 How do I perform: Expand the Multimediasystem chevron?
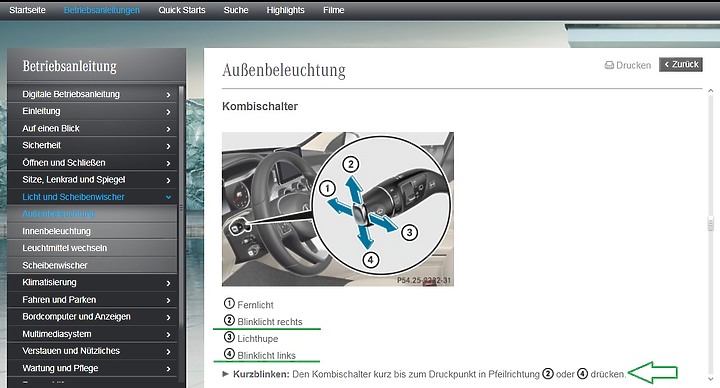click(x=169, y=335)
